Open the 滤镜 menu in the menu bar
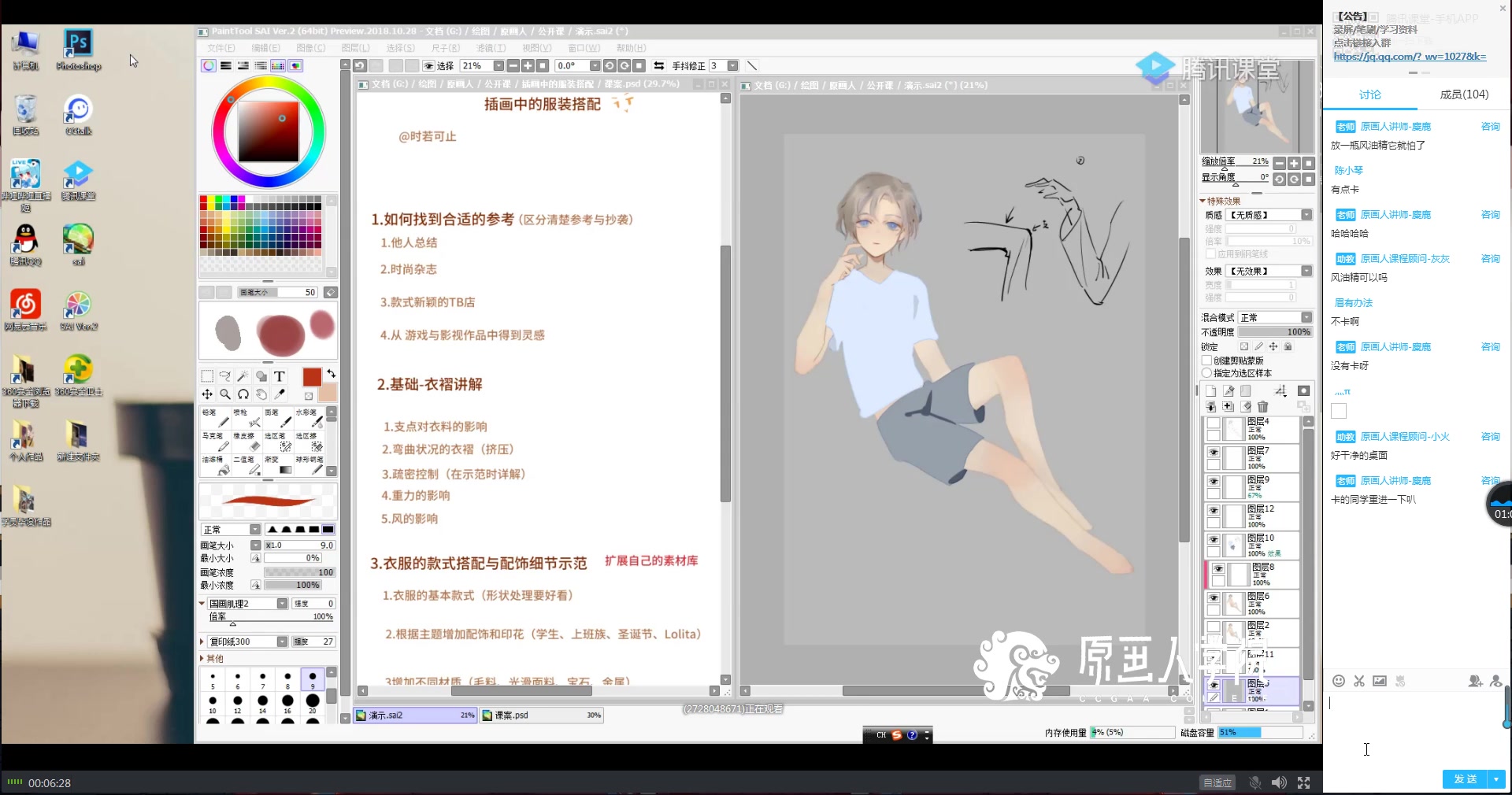Screen dimensions: 1512x795 [491, 48]
